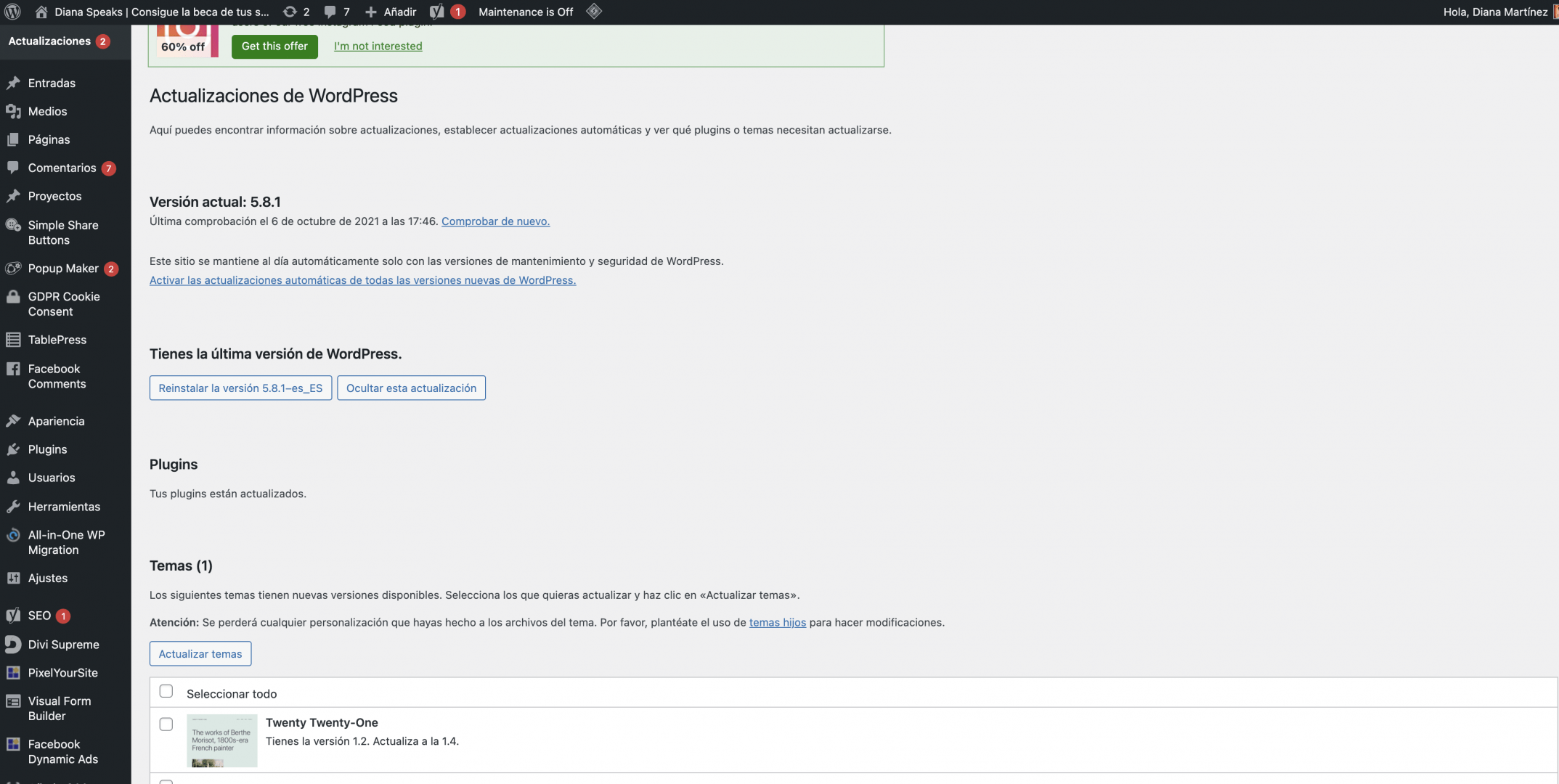Click the Twenty Twenty-One theme thumbnail
Image resolution: width=1559 pixels, height=784 pixels.
pyautogui.click(x=221, y=740)
